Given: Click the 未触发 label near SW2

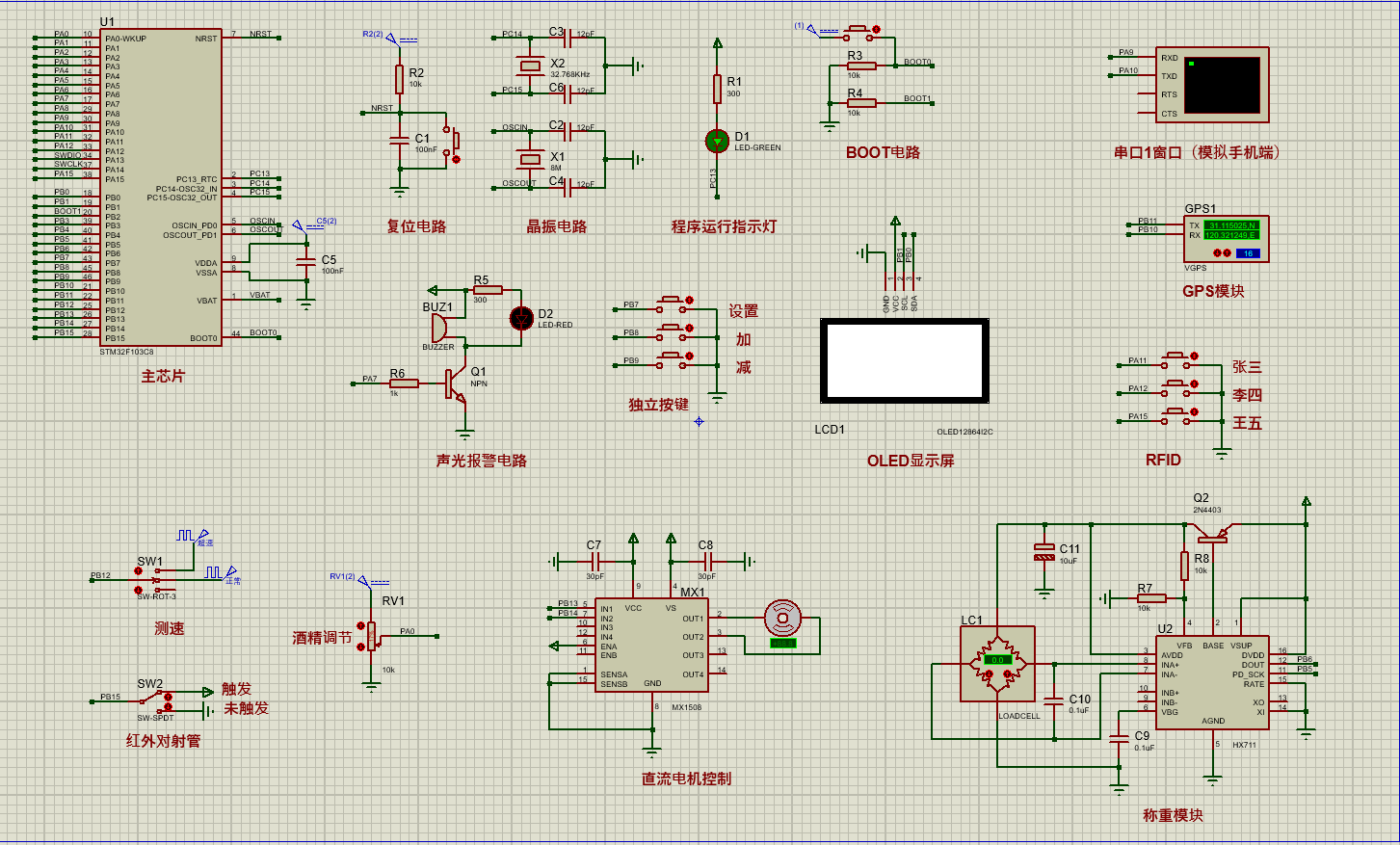Looking at the screenshot, I should point(247,708).
